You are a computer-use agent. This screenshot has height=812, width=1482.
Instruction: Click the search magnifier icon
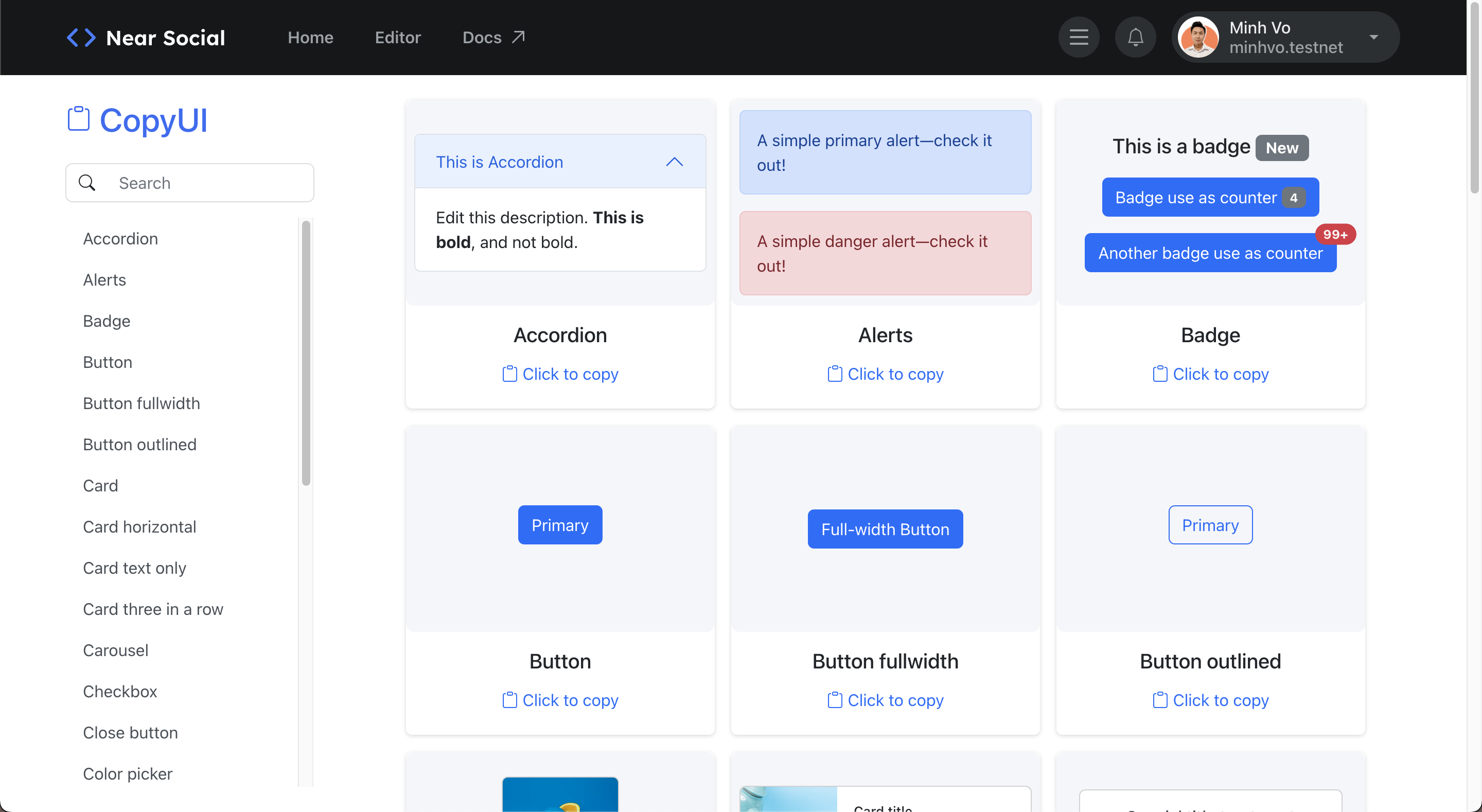[87, 183]
